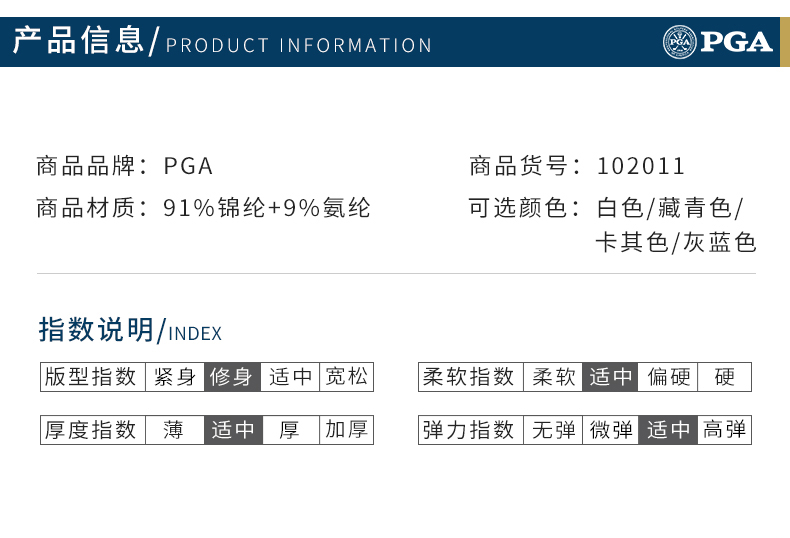Viewport: 790px width, 538px height.
Task: Choose 宽松 in the fit index
Action: [x=347, y=377]
